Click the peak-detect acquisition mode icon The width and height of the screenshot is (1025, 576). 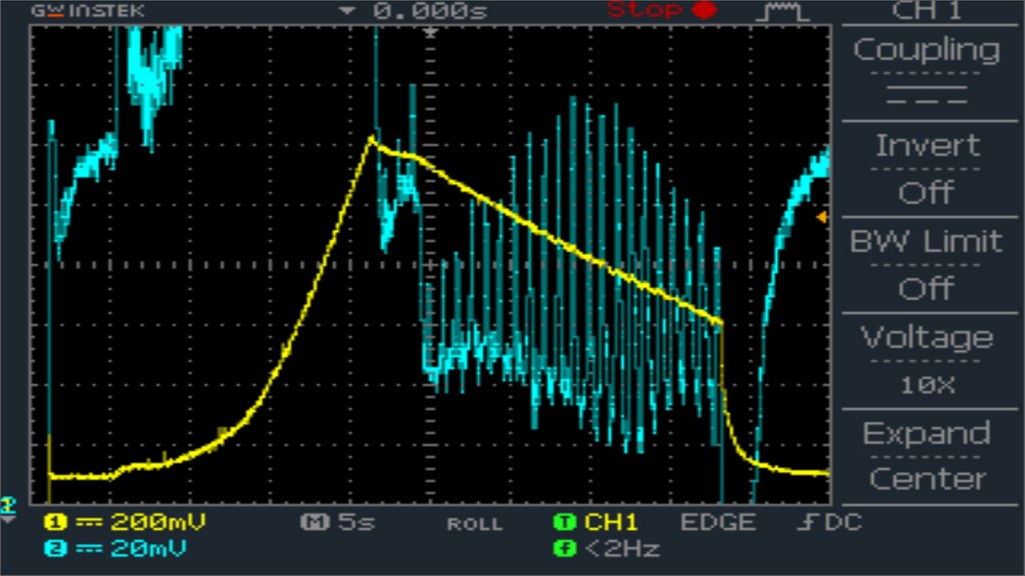(x=782, y=11)
